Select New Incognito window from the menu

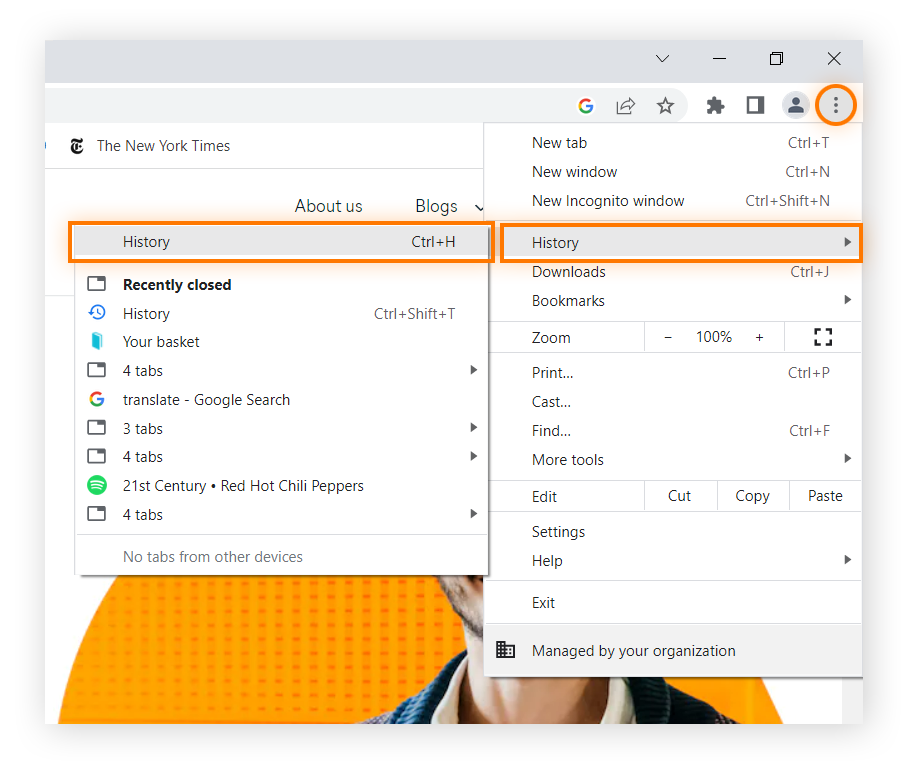[608, 200]
